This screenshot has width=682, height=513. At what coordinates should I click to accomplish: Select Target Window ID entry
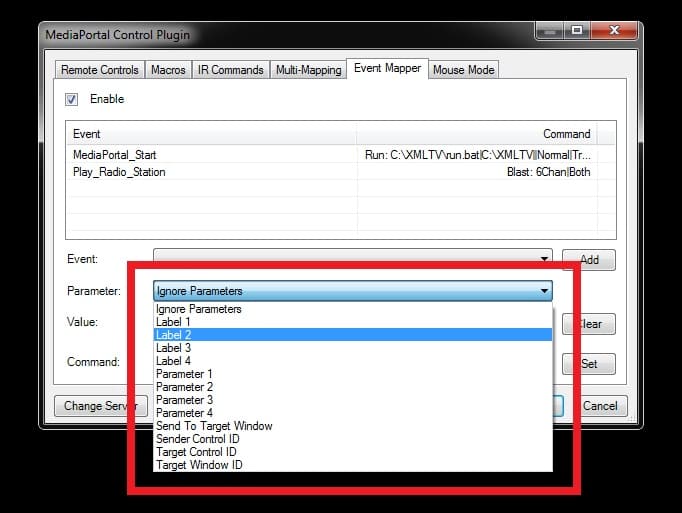tap(199, 465)
